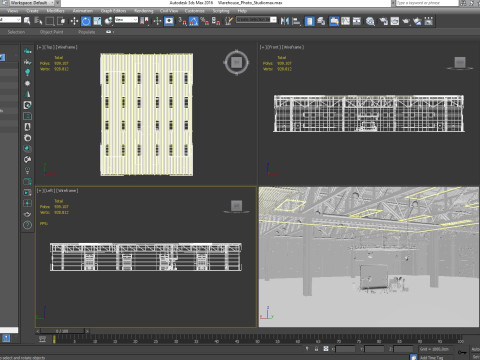Open the Animation menu

83,11
